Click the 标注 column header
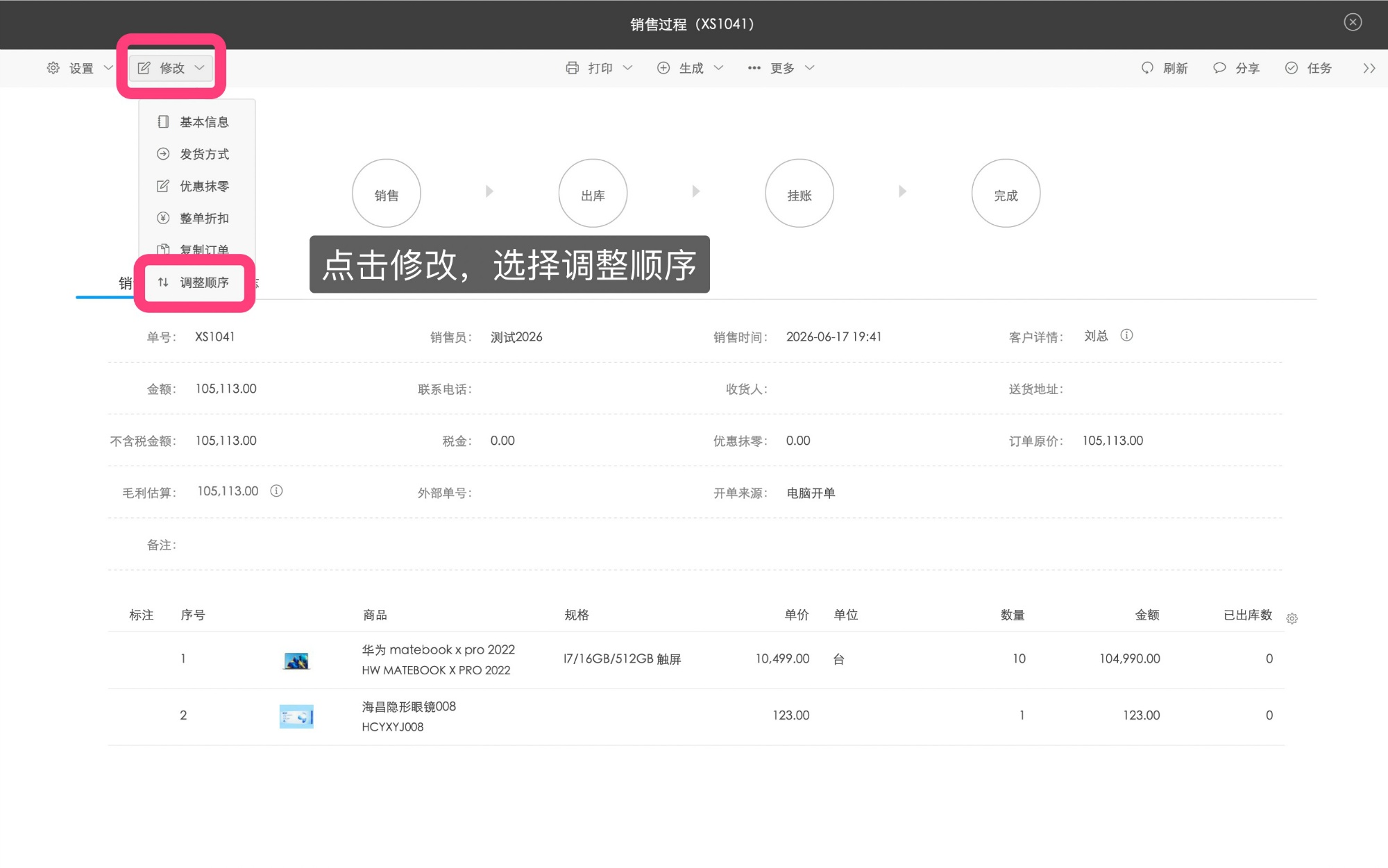This screenshot has height=868, width=1388. click(141, 615)
